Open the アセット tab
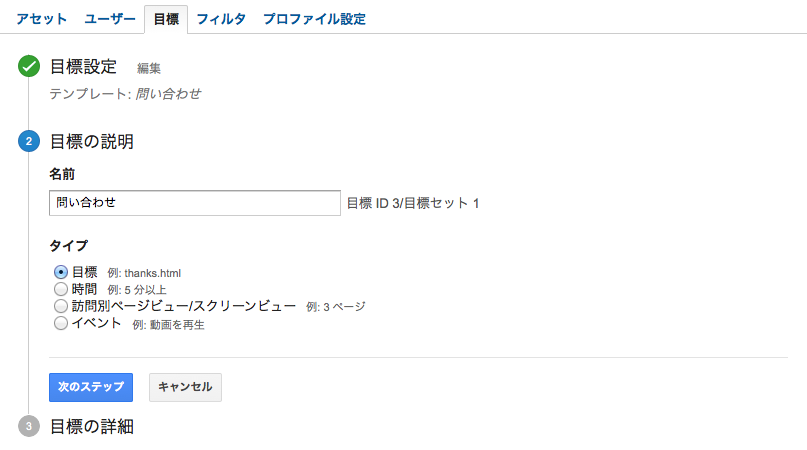Screen dimensions: 807x450 point(42,19)
